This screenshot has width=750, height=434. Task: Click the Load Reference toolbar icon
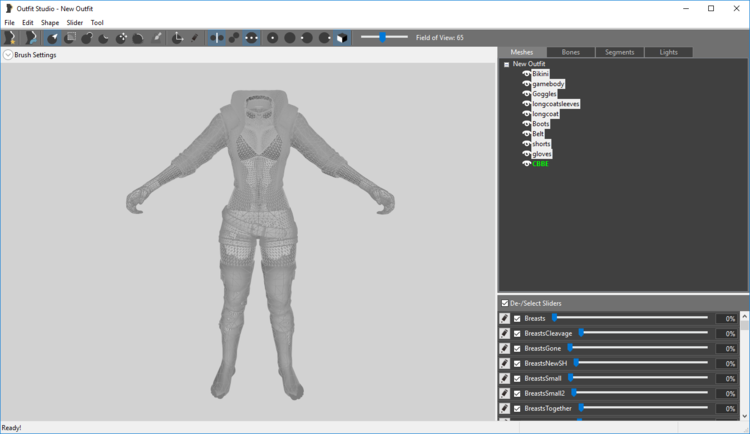click(x=31, y=38)
